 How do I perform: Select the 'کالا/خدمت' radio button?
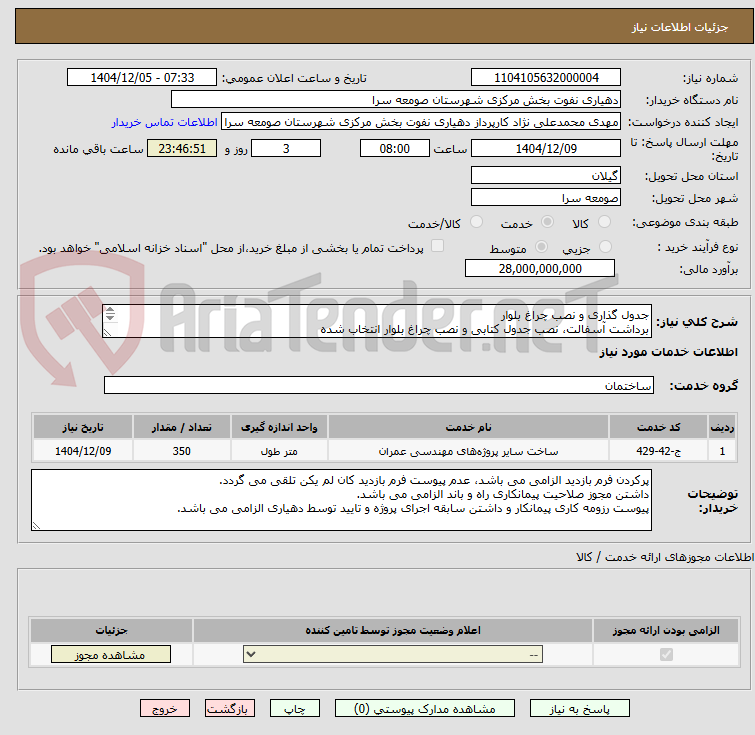click(476, 222)
